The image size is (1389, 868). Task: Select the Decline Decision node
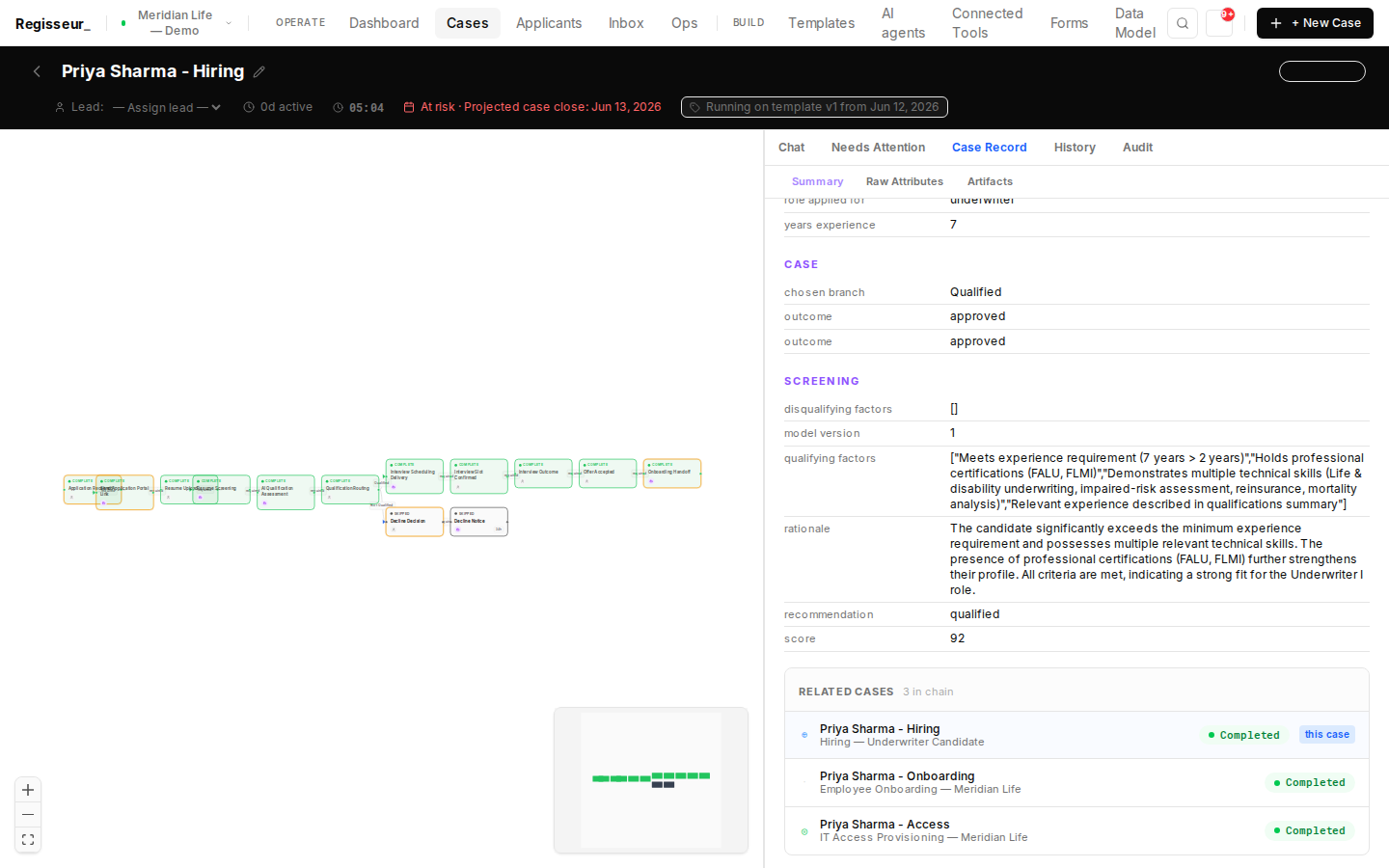click(x=415, y=522)
